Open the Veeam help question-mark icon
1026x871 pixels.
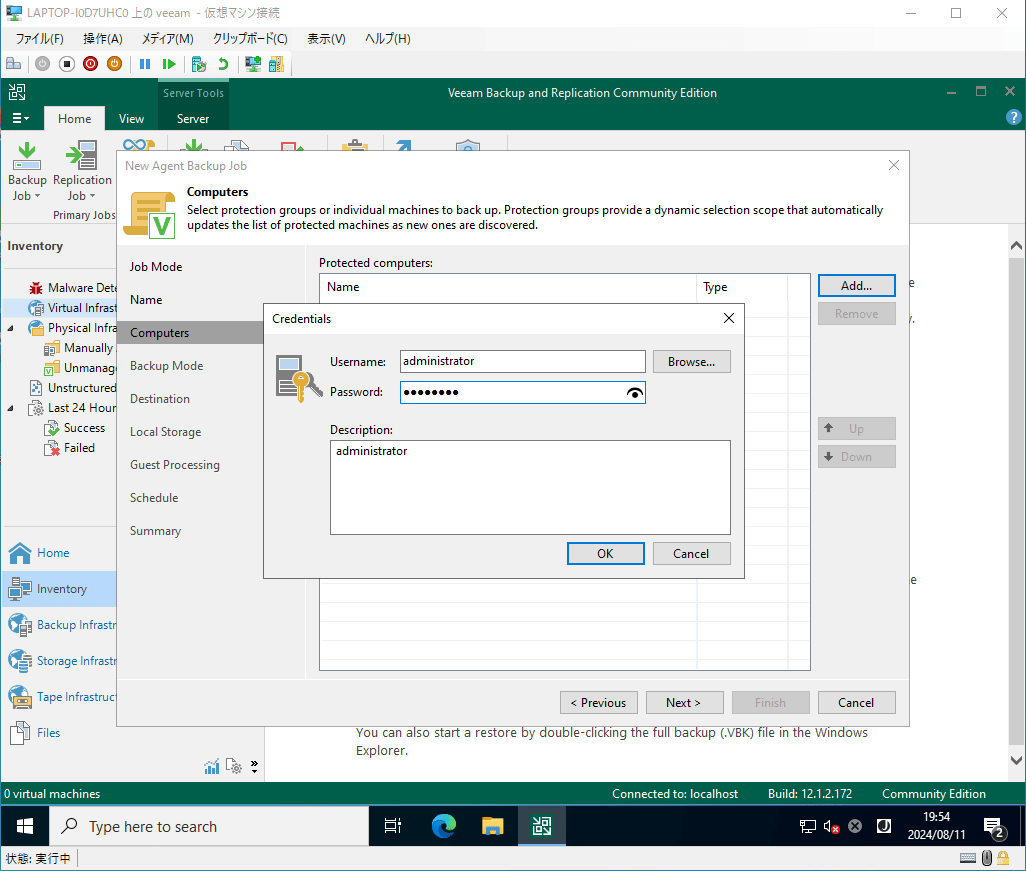tap(1013, 118)
